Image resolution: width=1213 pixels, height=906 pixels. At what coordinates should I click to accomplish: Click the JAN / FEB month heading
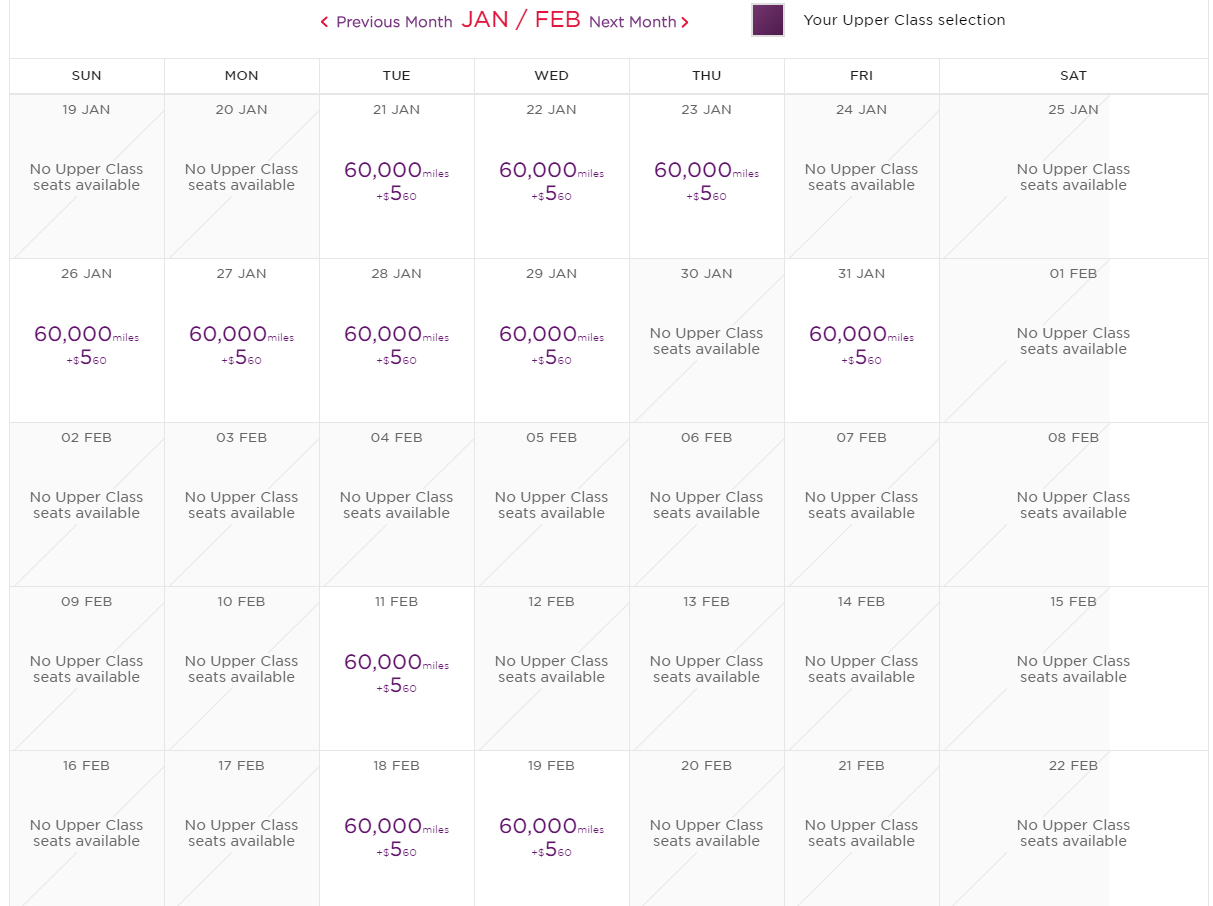tap(520, 20)
